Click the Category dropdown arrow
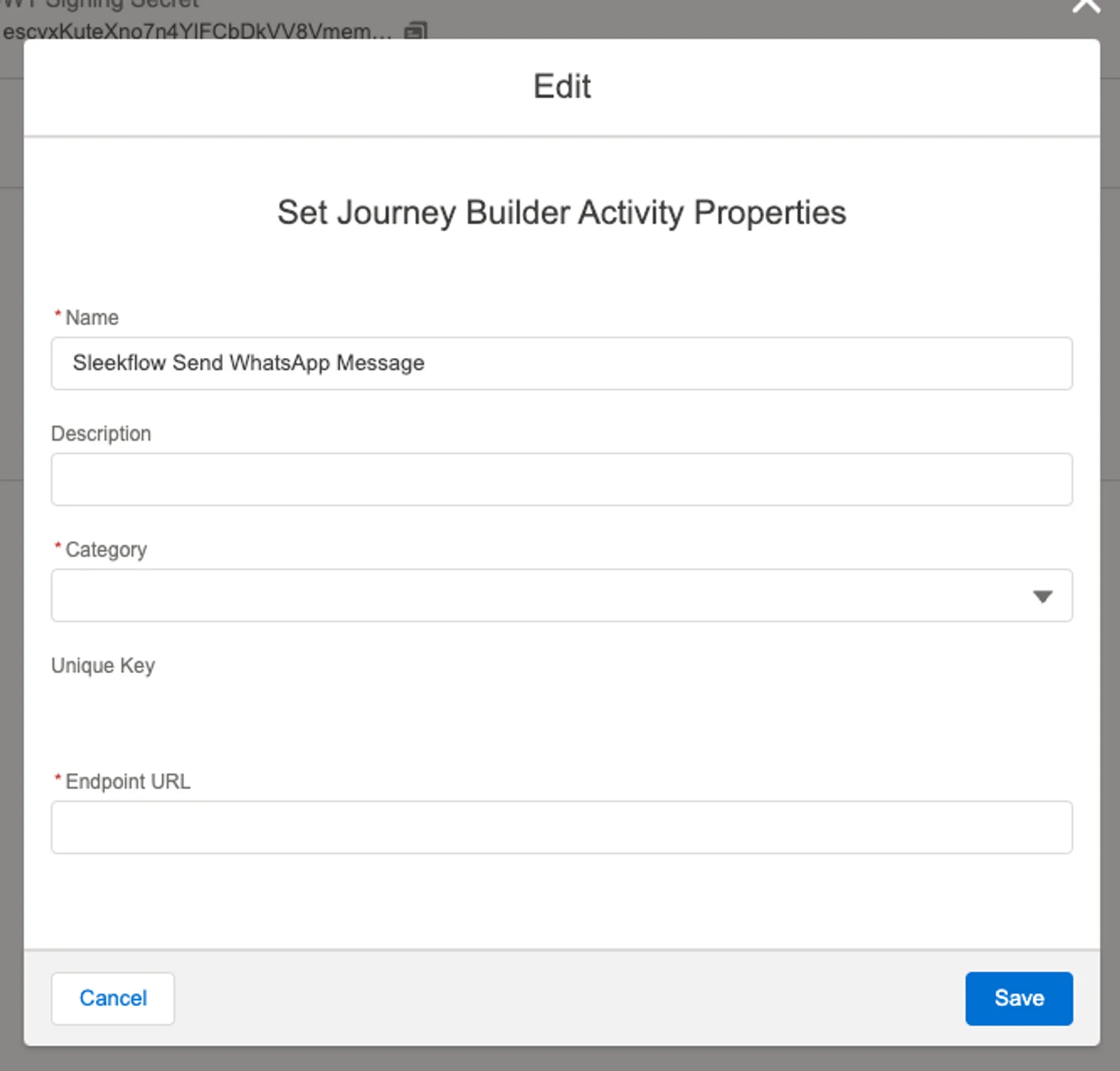Image resolution: width=1120 pixels, height=1071 pixels. point(1042,597)
